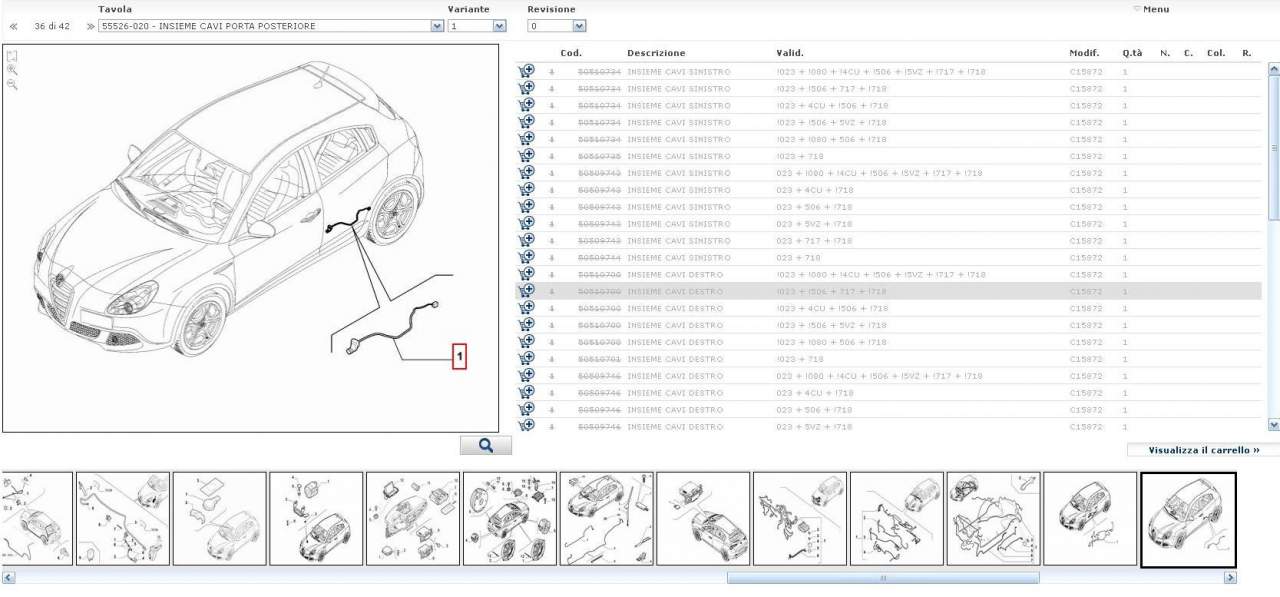Zoom out of the car diagram

click(x=12, y=85)
